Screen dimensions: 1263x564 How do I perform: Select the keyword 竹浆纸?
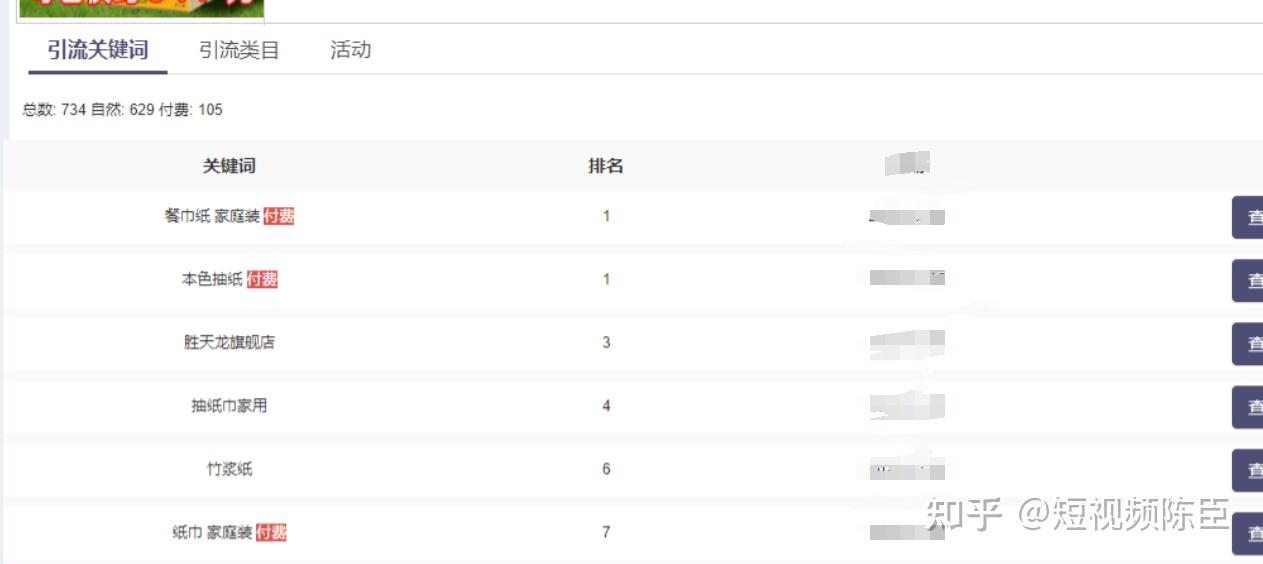tap(229, 469)
